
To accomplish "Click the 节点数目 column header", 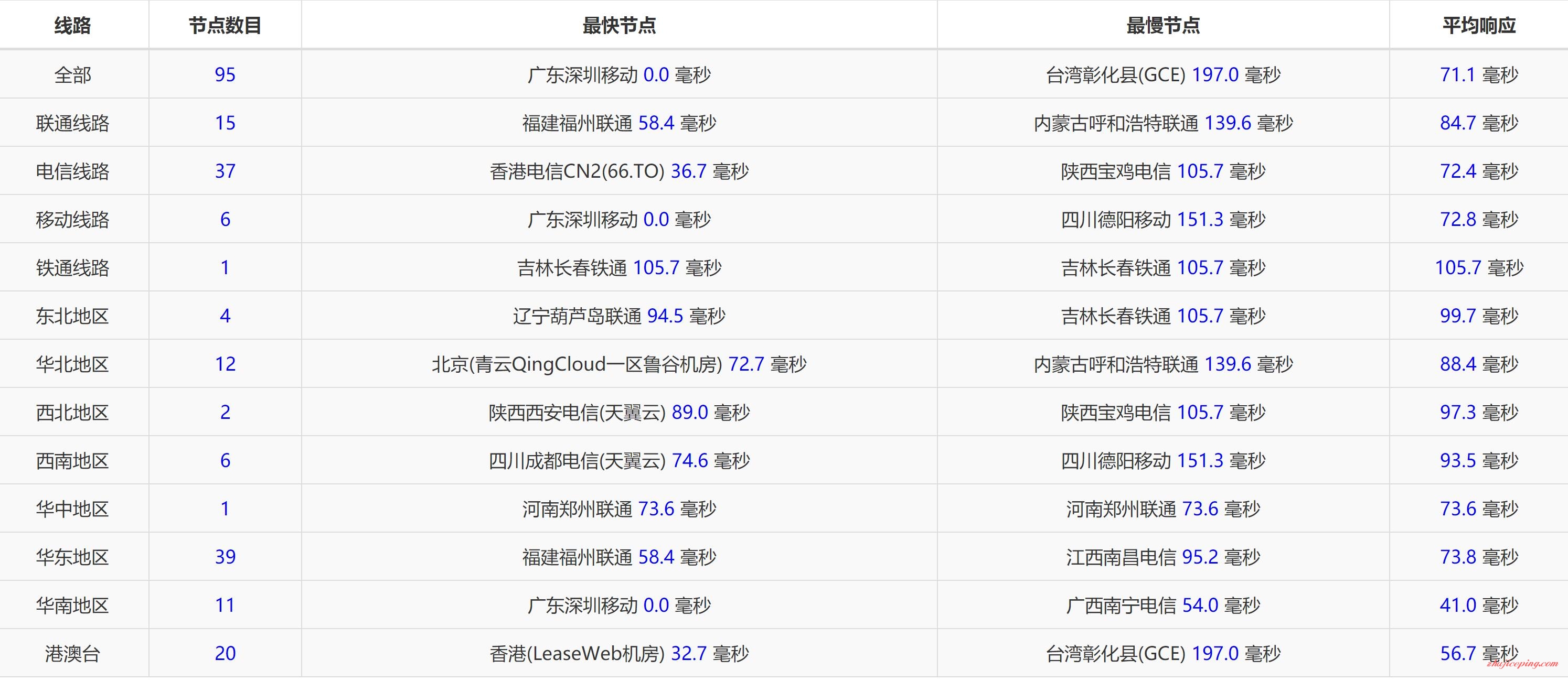I will coord(225,26).
